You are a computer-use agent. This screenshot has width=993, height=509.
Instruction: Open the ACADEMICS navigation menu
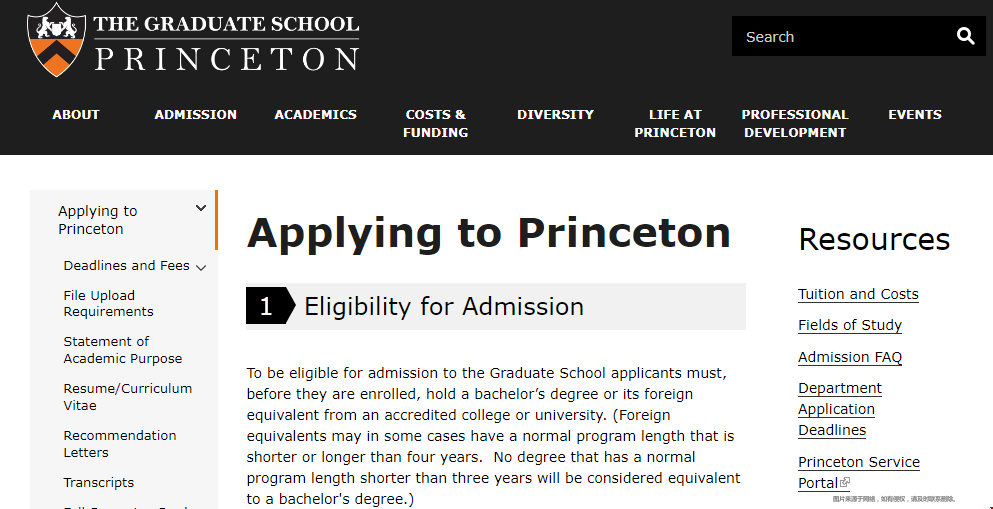coord(315,115)
